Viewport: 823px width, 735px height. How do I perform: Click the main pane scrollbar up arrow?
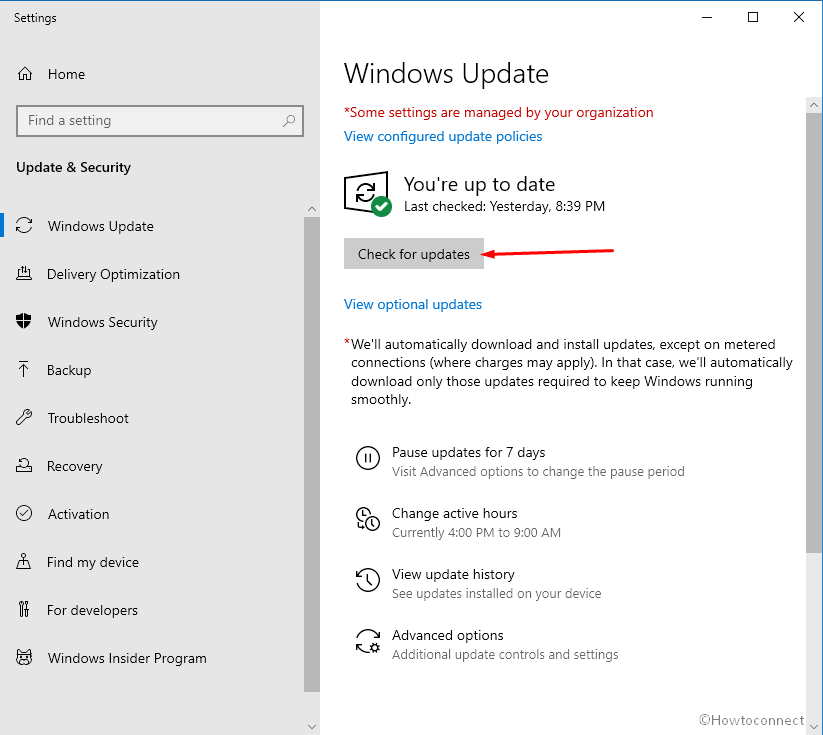(x=814, y=105)
